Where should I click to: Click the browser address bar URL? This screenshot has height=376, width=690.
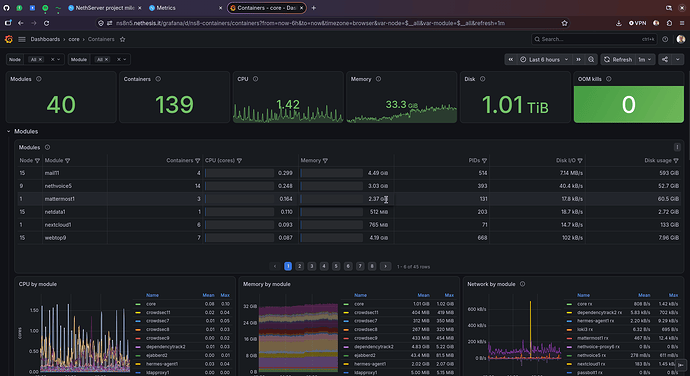310,23
